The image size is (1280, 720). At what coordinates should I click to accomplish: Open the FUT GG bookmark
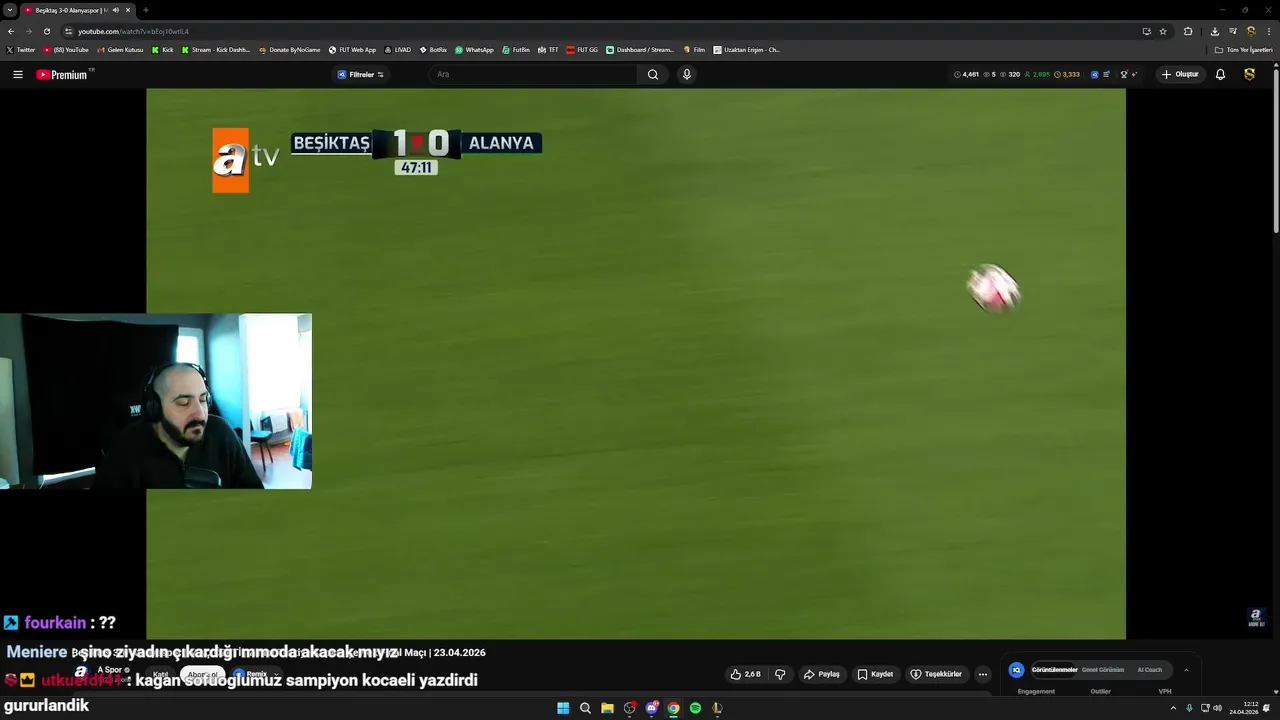pyautogui.click(x=582, y=49)
